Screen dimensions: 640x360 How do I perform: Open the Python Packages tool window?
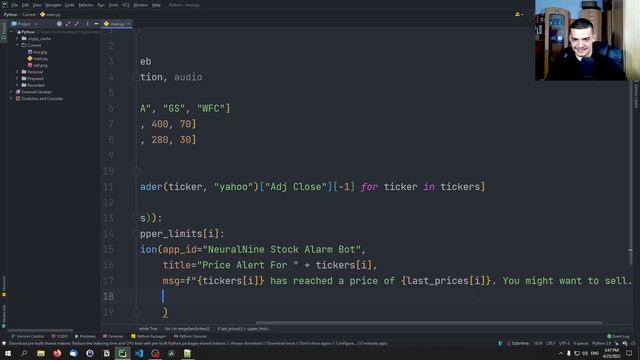coord(149,336)
